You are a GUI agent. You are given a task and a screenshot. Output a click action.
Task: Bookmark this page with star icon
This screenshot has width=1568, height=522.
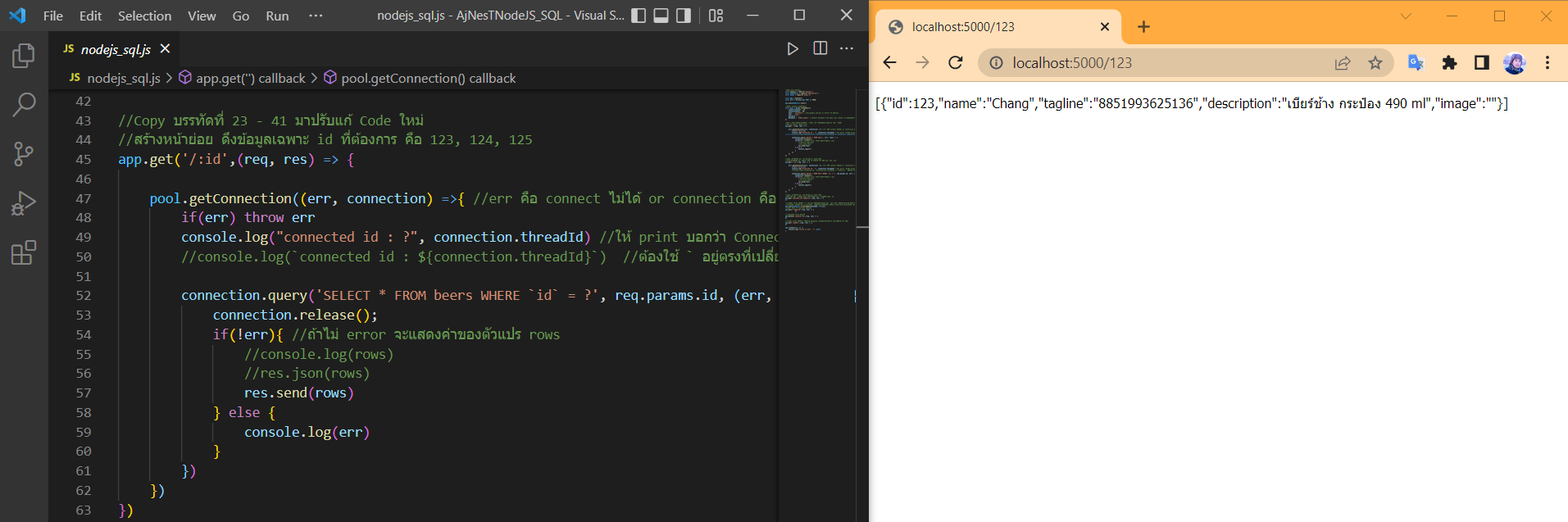pyautogui.click(x=1375, y=63)
